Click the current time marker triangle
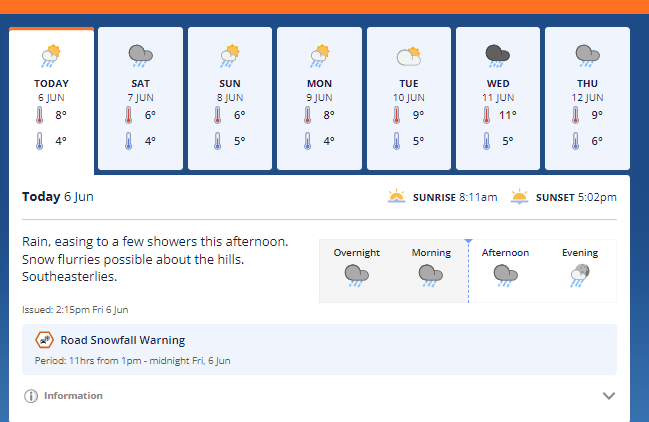Image resolution: width=649 pixels, height=422 pixels. pos(468,241)
